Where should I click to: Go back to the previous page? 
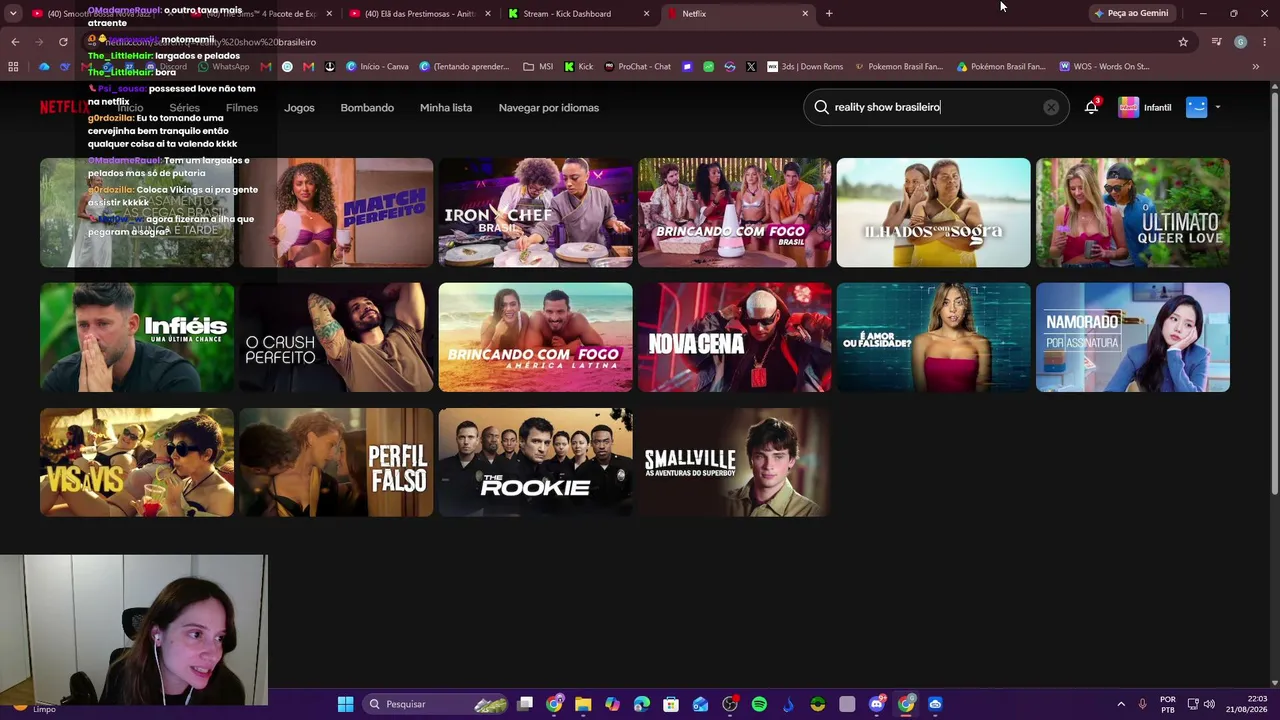[15, 42]
